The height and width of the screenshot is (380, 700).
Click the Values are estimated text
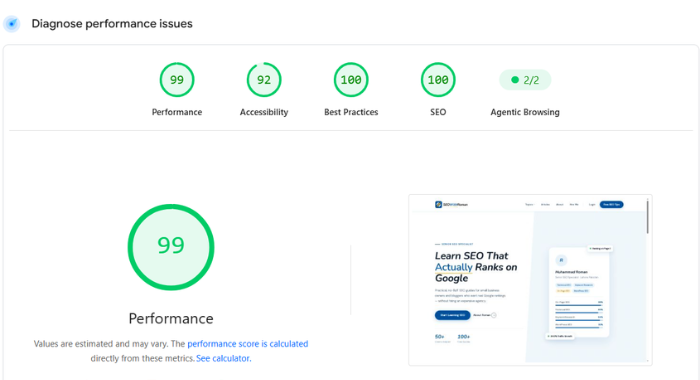(x=101, y=344)
